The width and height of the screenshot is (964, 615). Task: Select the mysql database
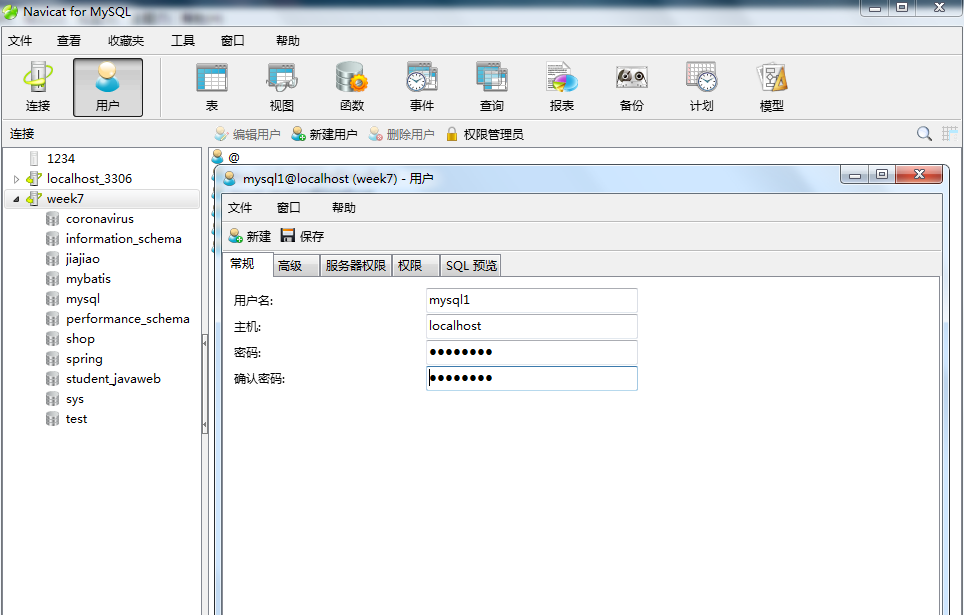point(82,299)
